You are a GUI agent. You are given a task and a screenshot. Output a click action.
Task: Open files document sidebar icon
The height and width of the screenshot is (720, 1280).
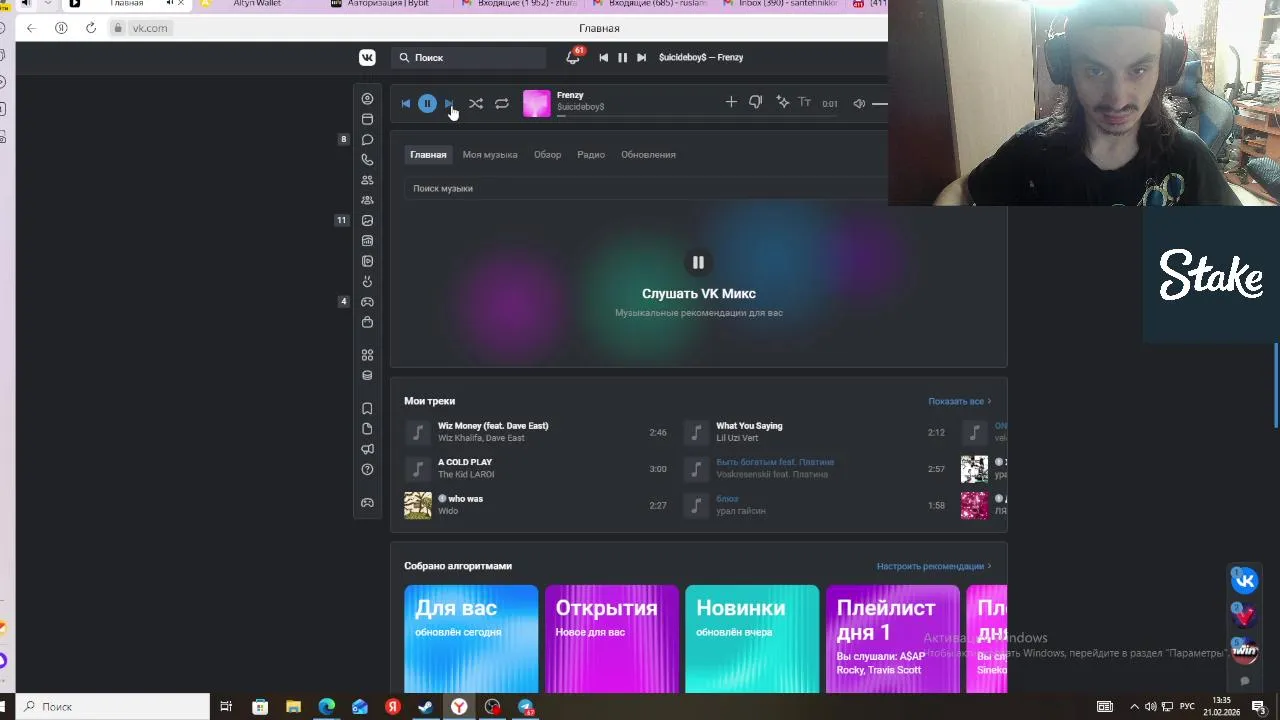367,428
